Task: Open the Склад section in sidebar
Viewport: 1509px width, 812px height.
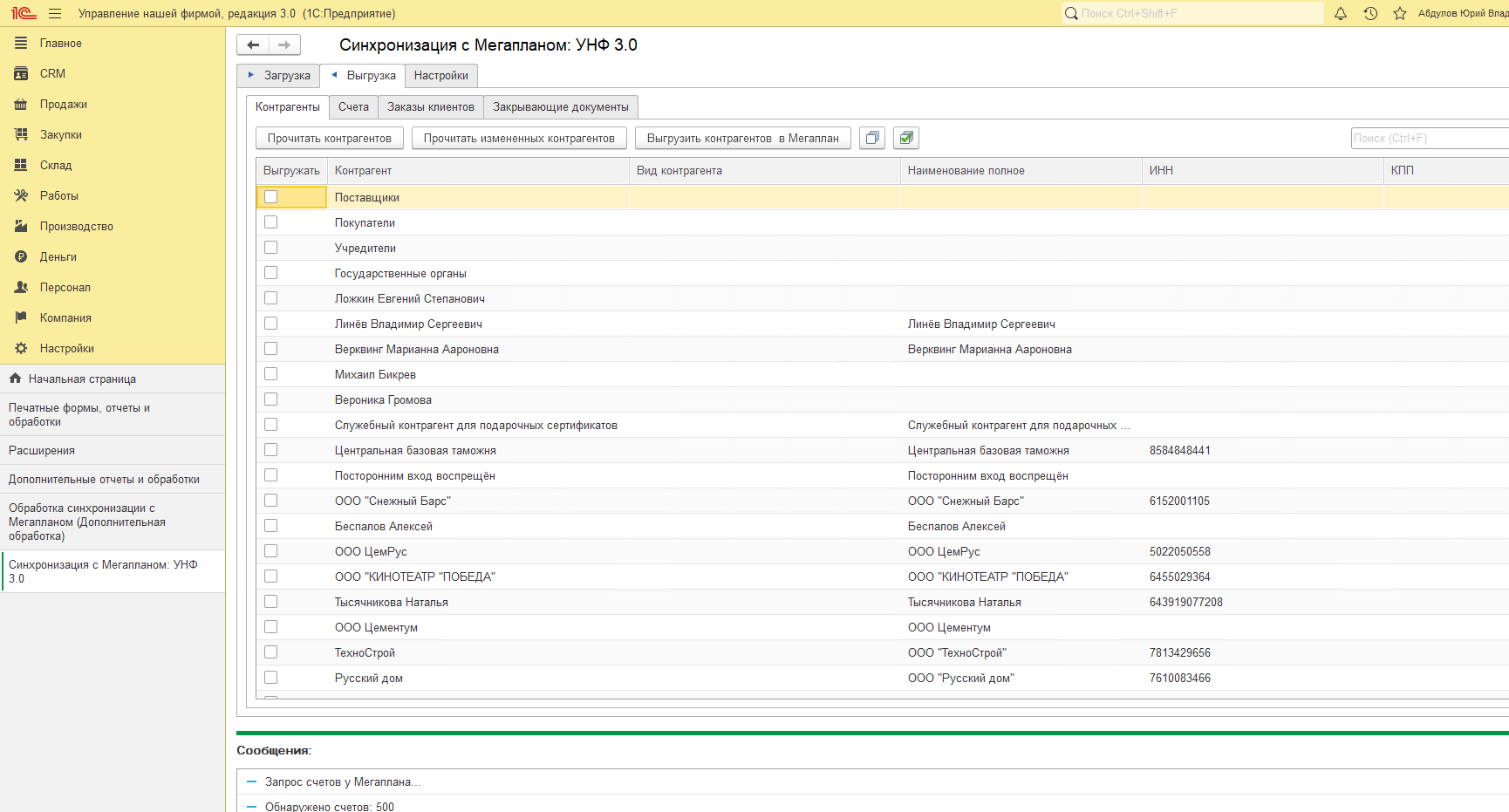Action: 56,166
